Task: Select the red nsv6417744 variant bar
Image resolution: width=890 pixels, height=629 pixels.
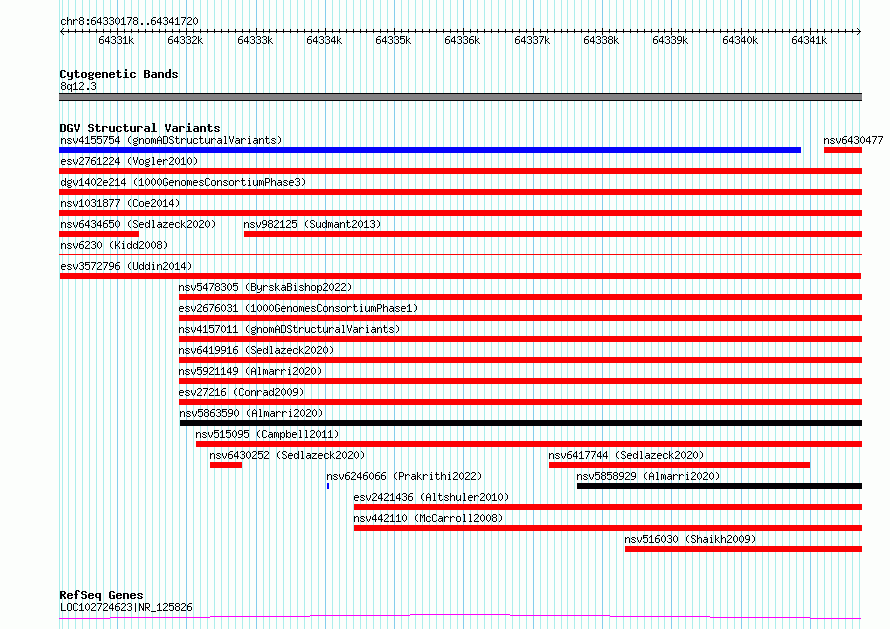Action: [x=679, y=465]
